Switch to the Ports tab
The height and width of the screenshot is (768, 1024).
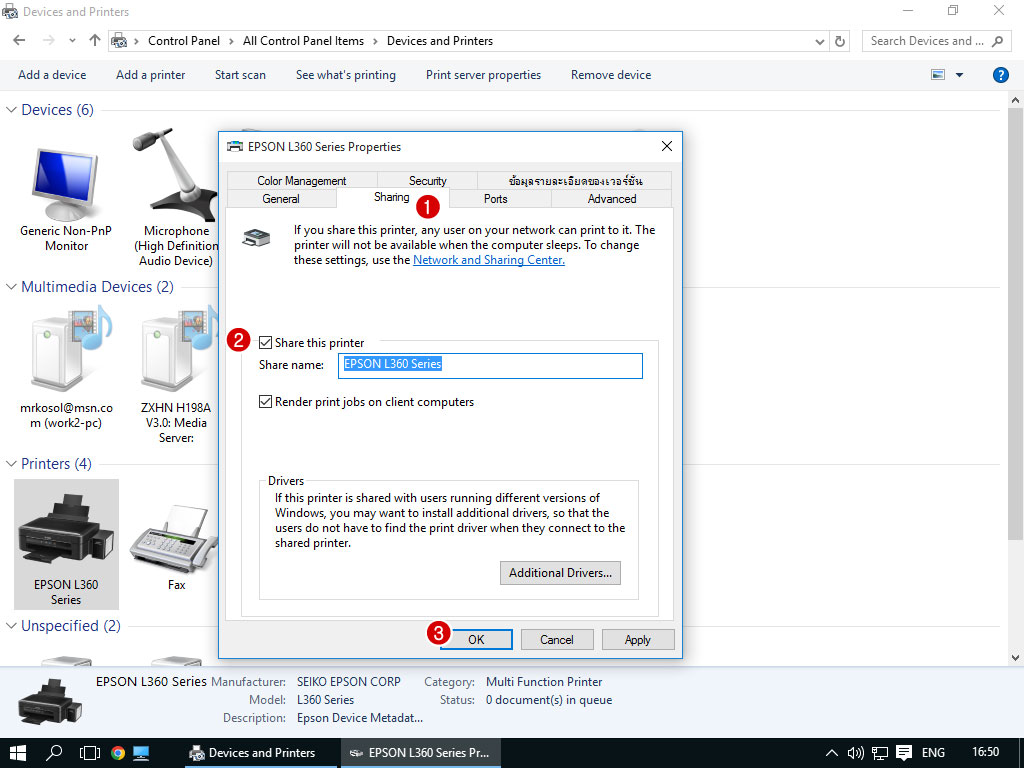coord(495,199)
